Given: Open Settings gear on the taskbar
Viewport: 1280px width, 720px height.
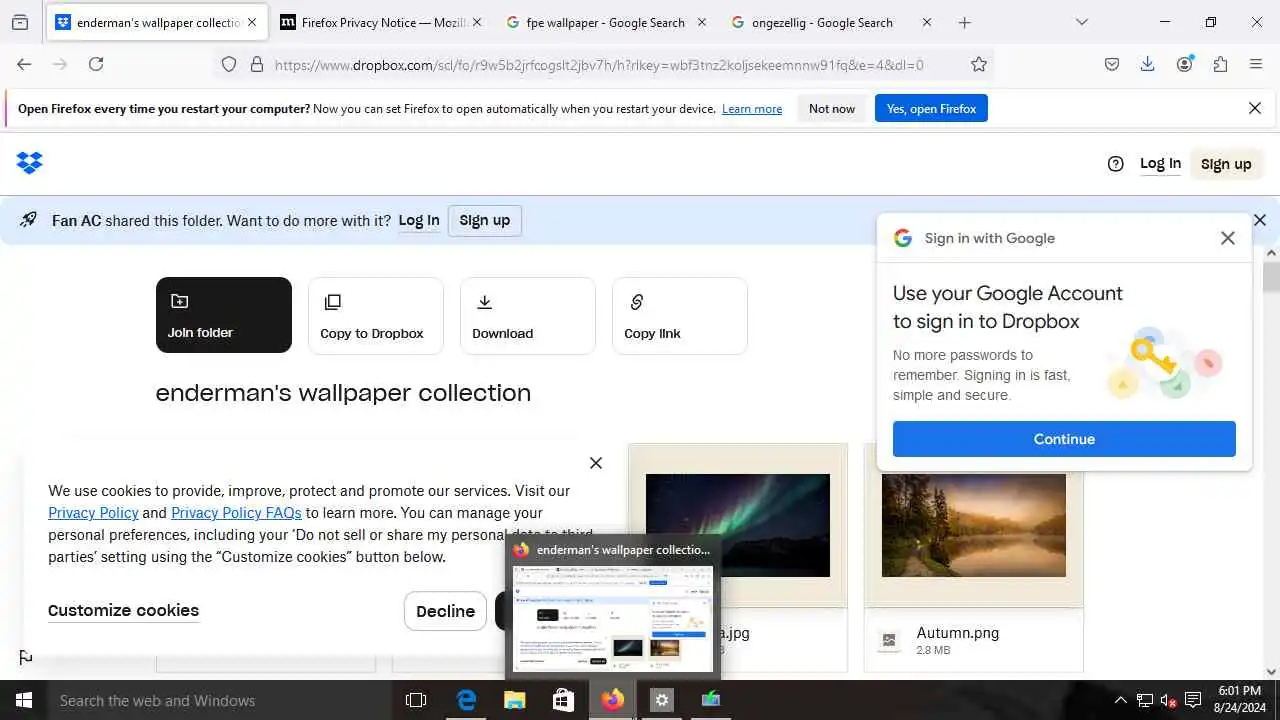Looking at the screenshot, I should coord(661,700).
